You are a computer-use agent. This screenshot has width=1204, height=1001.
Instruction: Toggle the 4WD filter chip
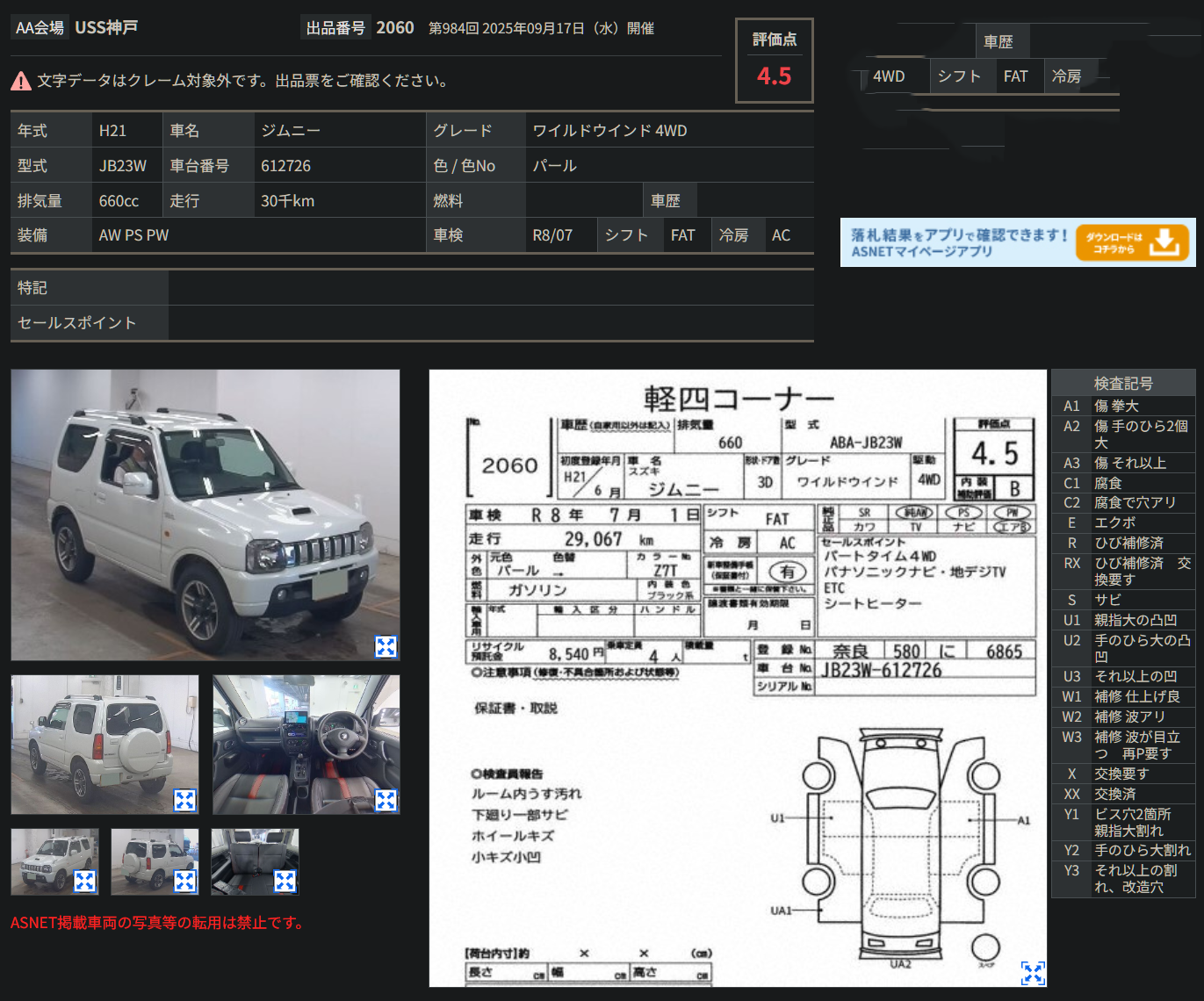[890, 76]
